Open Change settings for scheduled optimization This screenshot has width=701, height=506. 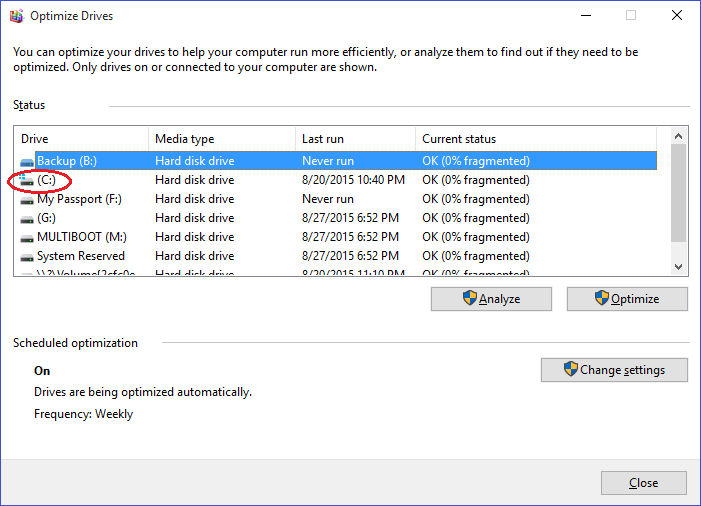pyautogui.click(x=614, y=370)
